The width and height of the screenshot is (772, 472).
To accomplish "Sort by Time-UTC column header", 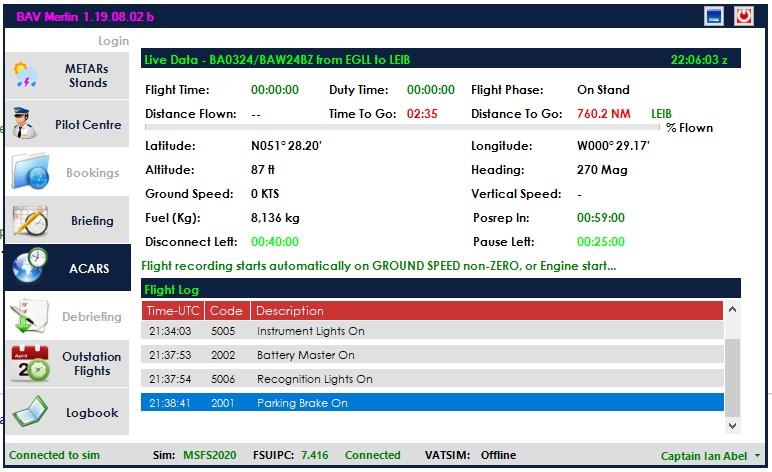I will (173, 311).
